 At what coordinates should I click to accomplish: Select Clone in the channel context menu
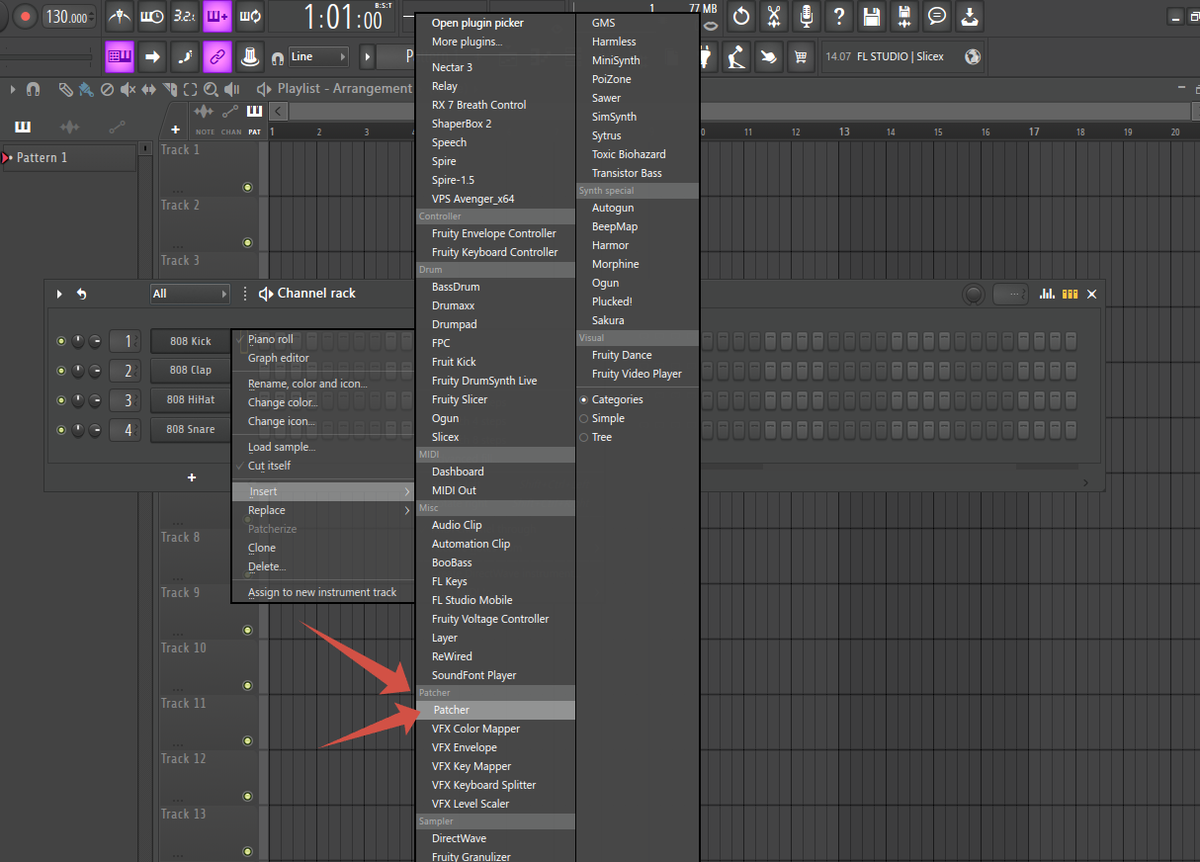coord(262,547)
